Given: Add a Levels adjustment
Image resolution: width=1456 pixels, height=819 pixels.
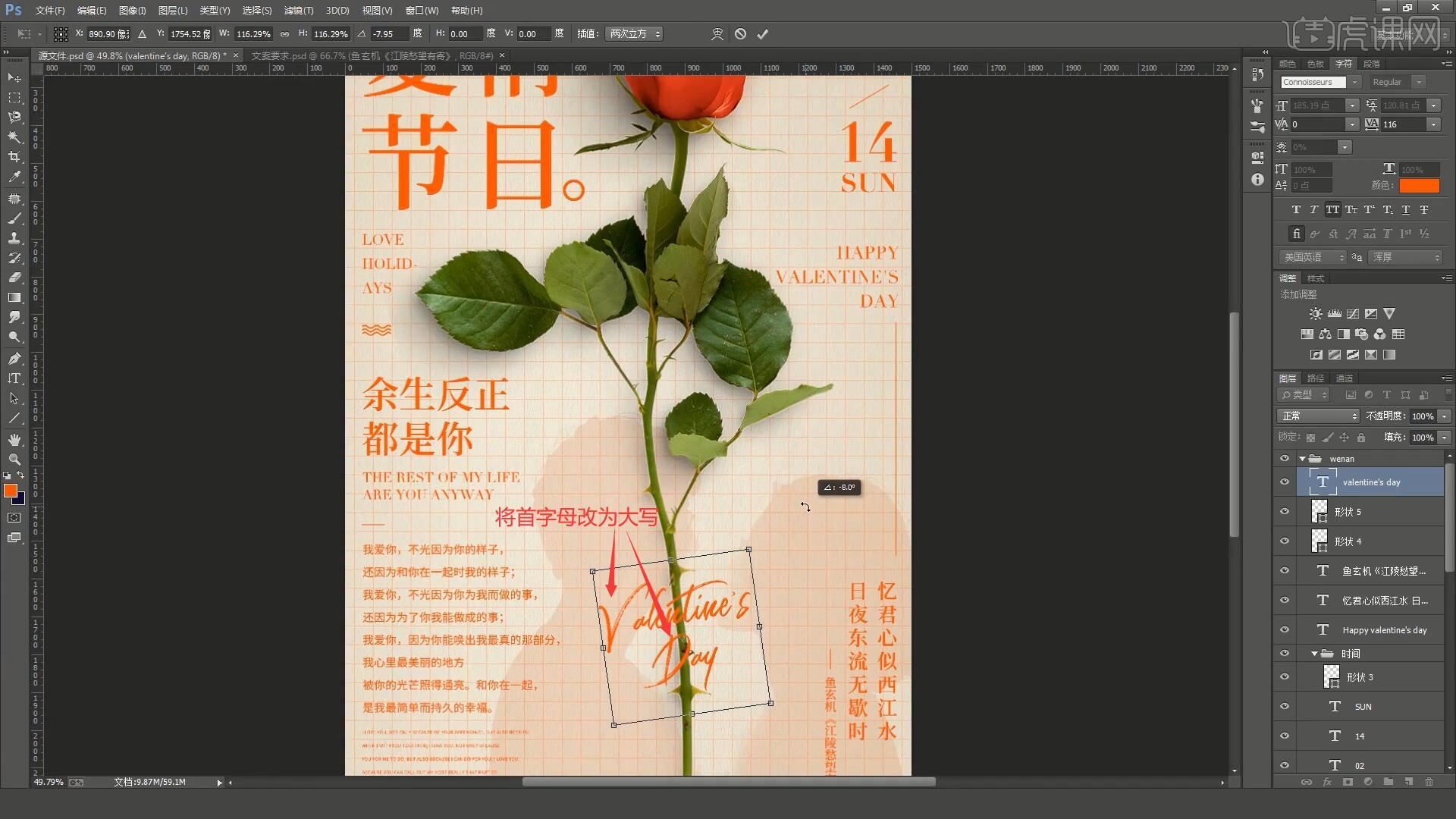Looking at the screenshot, I should click(x=1334, y=314).
